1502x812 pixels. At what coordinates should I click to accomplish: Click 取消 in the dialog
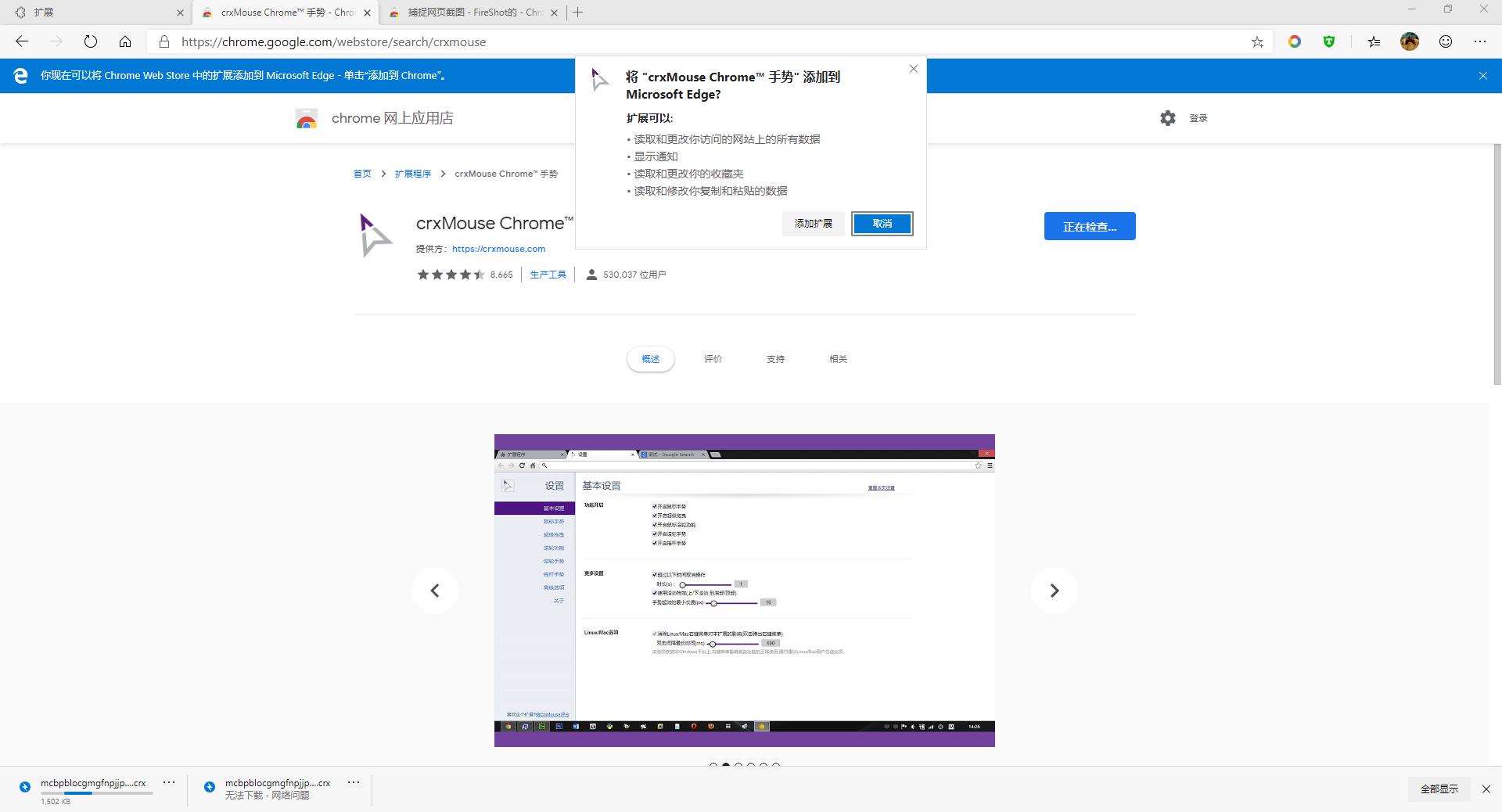tap(882, 224)
